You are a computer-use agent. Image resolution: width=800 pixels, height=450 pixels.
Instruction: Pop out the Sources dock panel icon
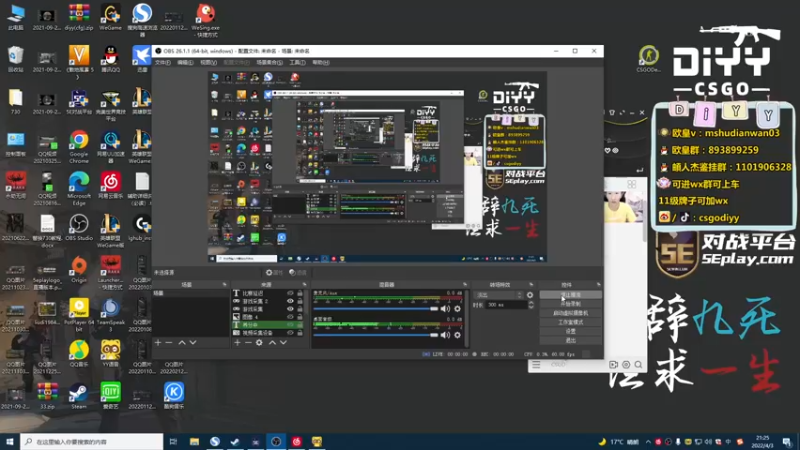tap(305, 285)
